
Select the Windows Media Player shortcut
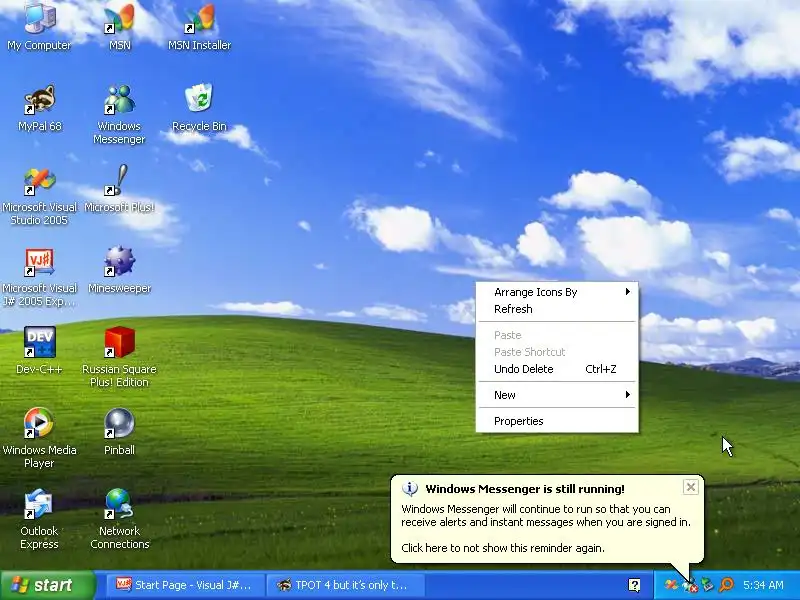tap(39, 439)
